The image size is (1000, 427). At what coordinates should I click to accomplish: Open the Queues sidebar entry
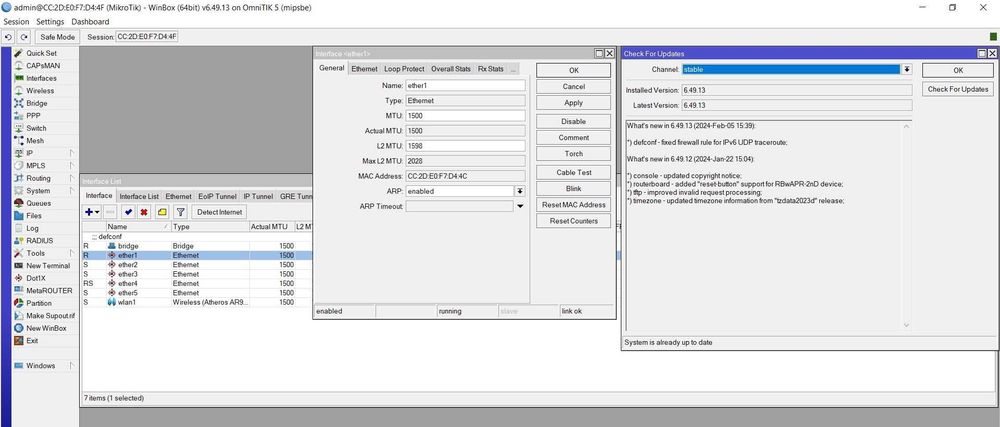point(38,203)
